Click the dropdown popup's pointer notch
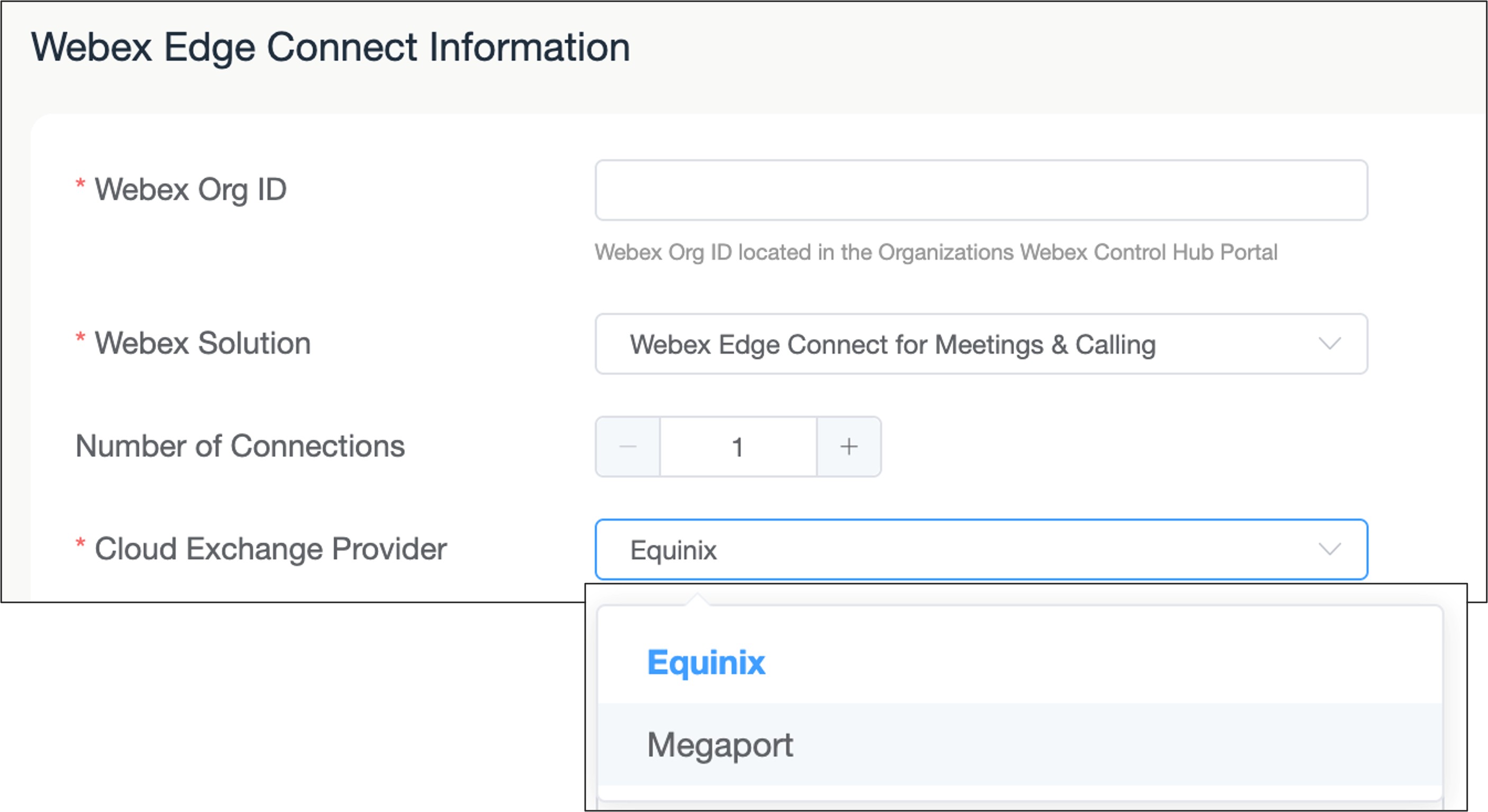Viewport: 1488px width, 812px height. coord(697,599)
